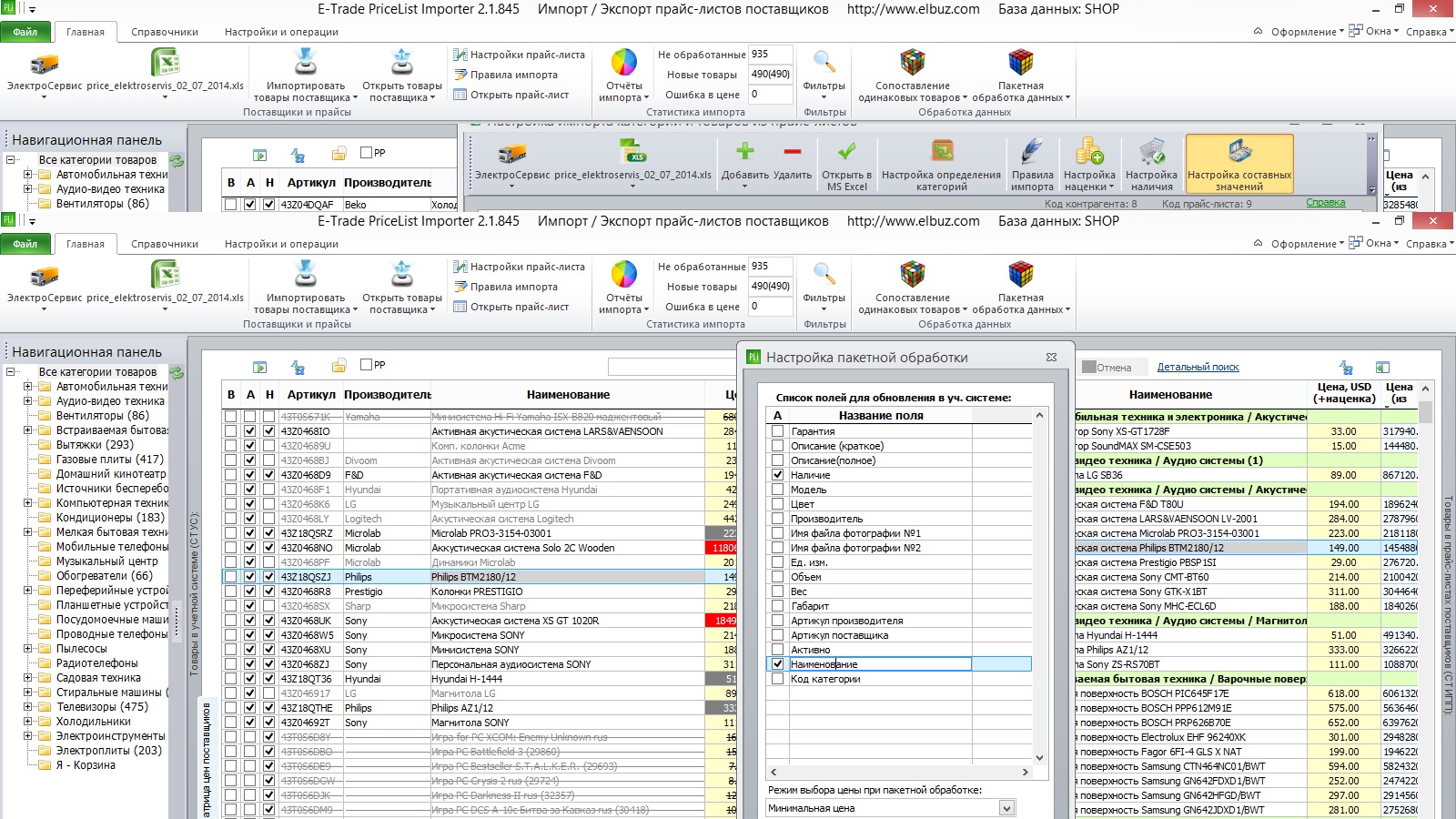Uncheck Наименование in the batch processing dialog
Screen dimensions: 1456x819
(777, 664)
